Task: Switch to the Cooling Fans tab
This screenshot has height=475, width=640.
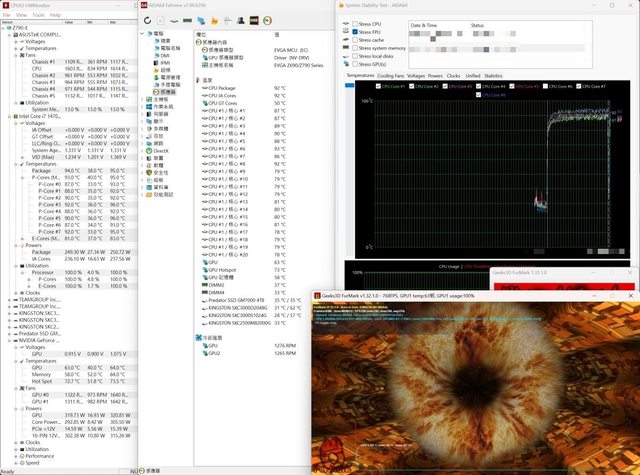Action: (391, 75)
